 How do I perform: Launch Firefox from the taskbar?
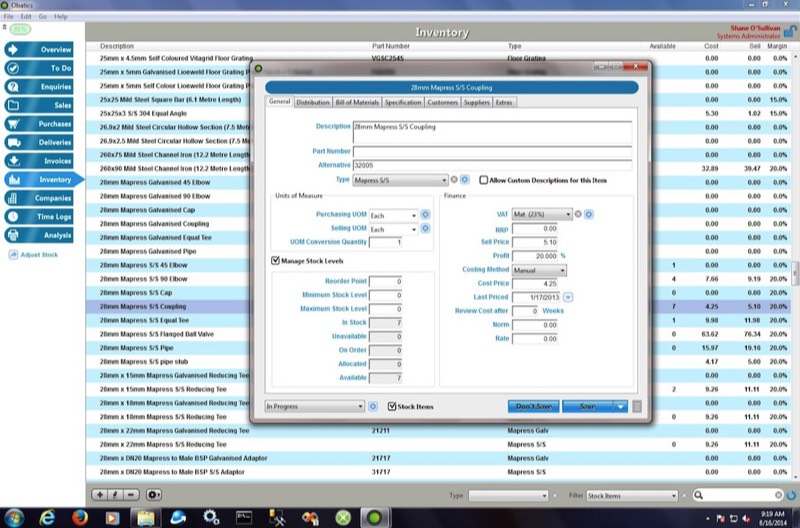click(79, 518)
